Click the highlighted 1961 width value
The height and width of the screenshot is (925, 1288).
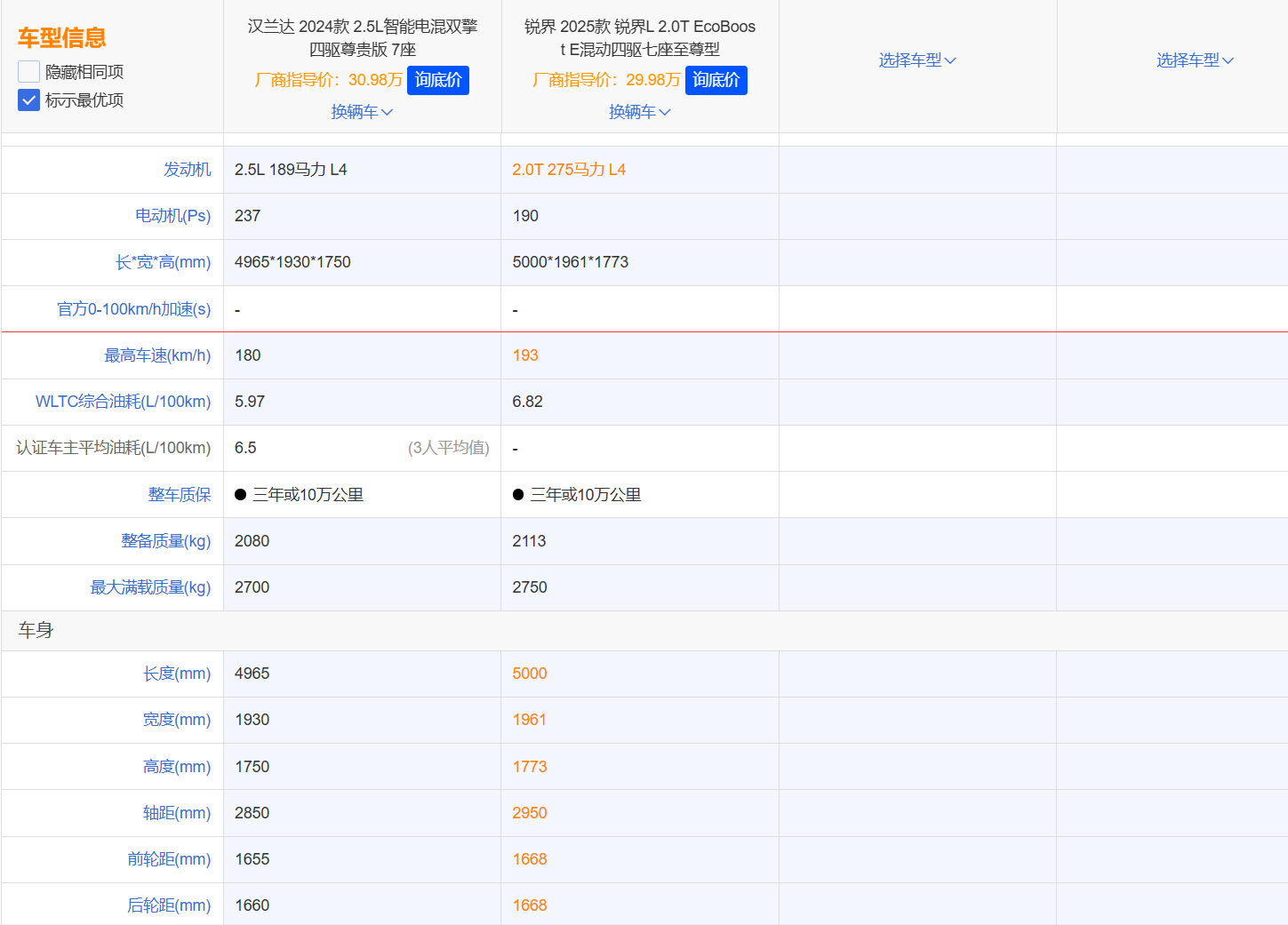click(529, 720)
